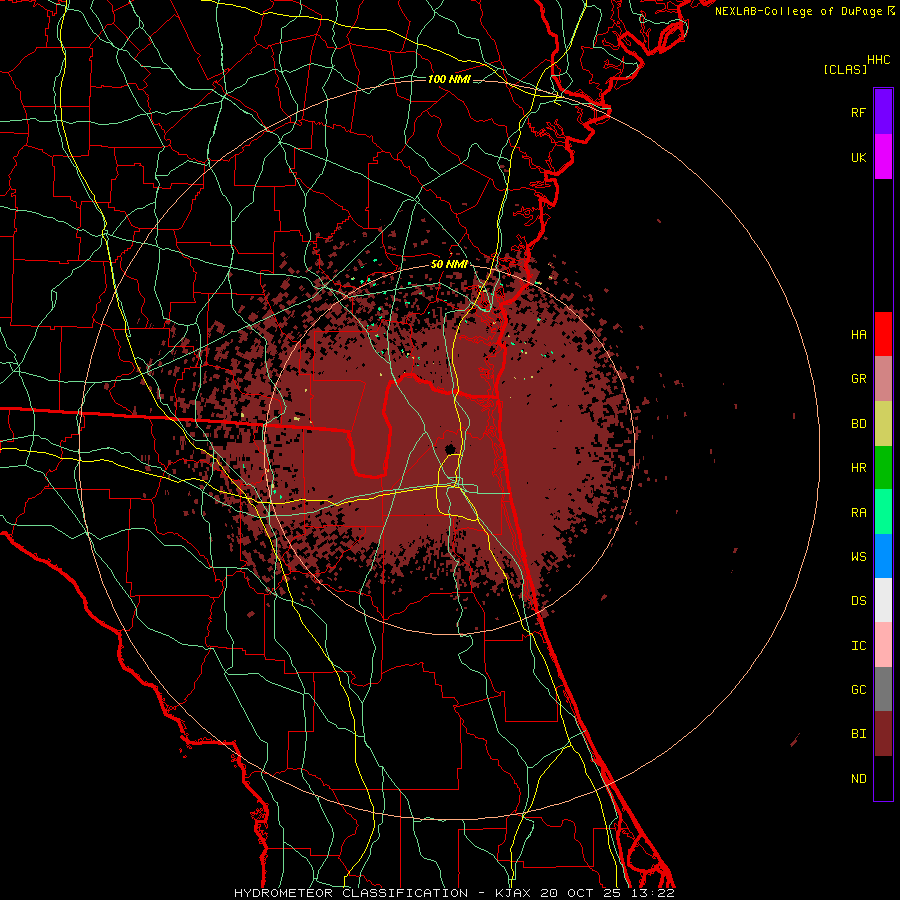Click the 'RF' legend label
Viewport: 900px width, 900px height.
(858, 112)
